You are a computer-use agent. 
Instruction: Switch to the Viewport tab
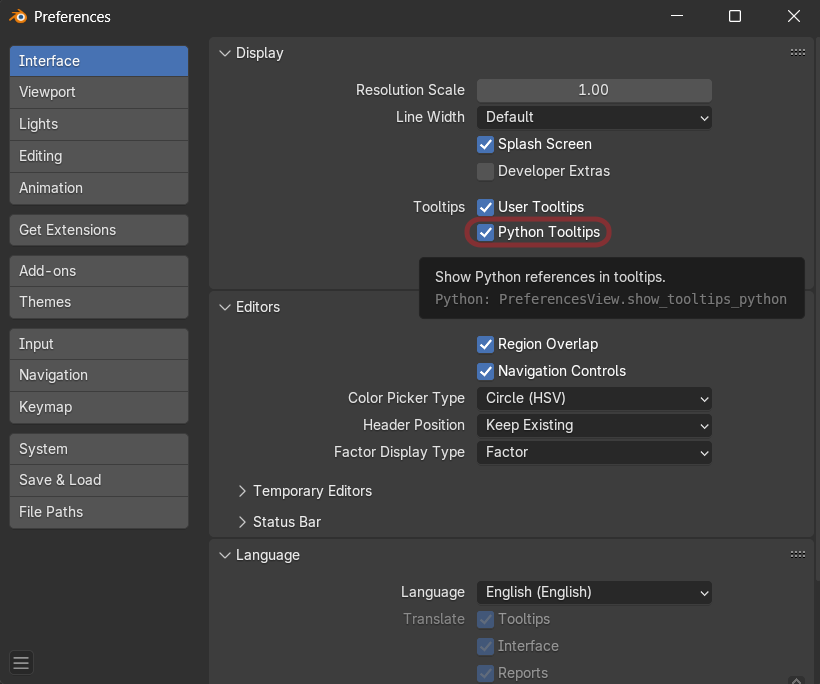pos(99,93)
